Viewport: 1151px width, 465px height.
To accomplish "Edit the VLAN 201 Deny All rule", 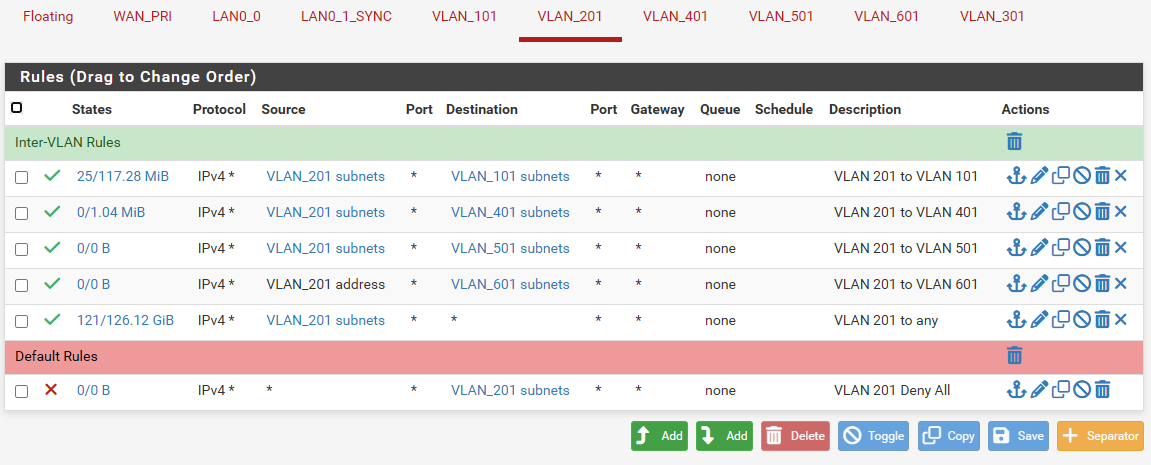I will coord(1039,391).
